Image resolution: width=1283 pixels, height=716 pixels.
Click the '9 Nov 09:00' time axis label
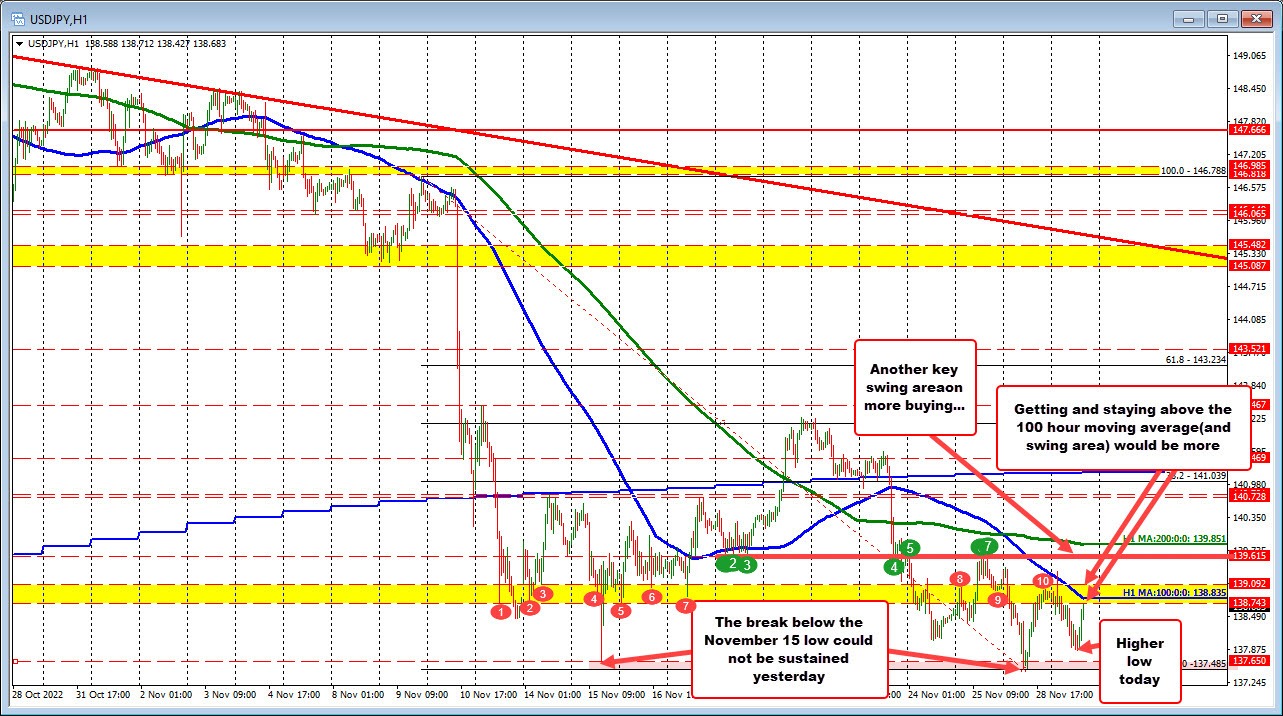click(422, 693)
